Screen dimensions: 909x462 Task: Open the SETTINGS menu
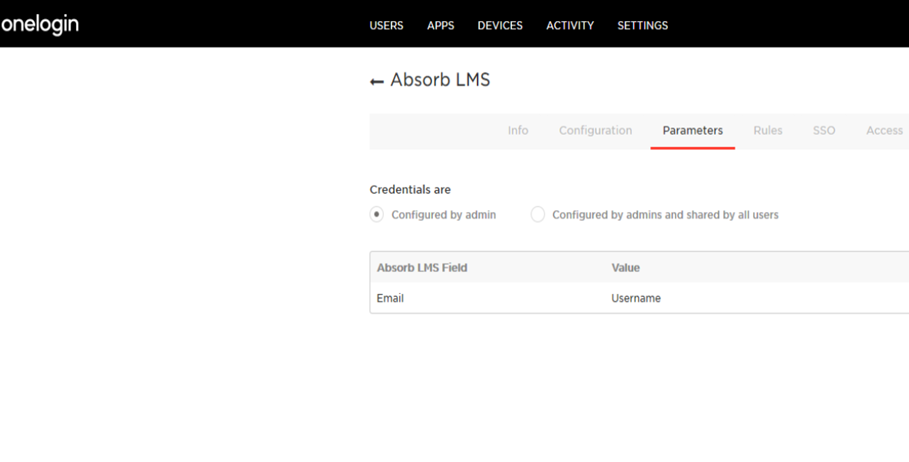(x=642, y=26)
